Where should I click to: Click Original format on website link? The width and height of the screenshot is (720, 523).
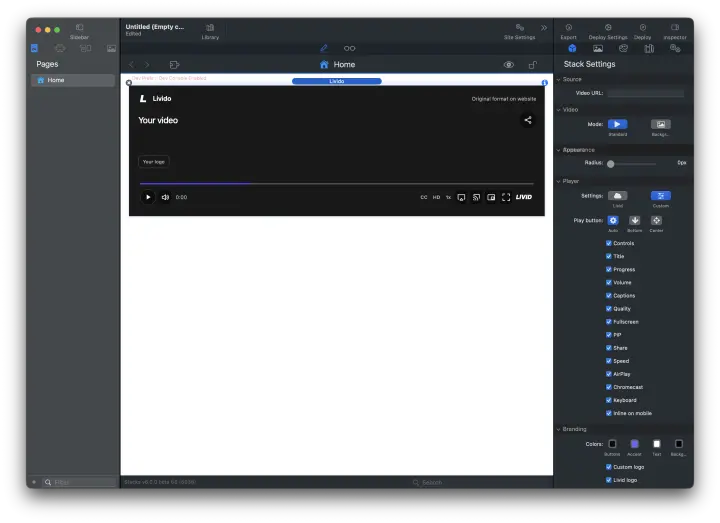pos(503,99)
